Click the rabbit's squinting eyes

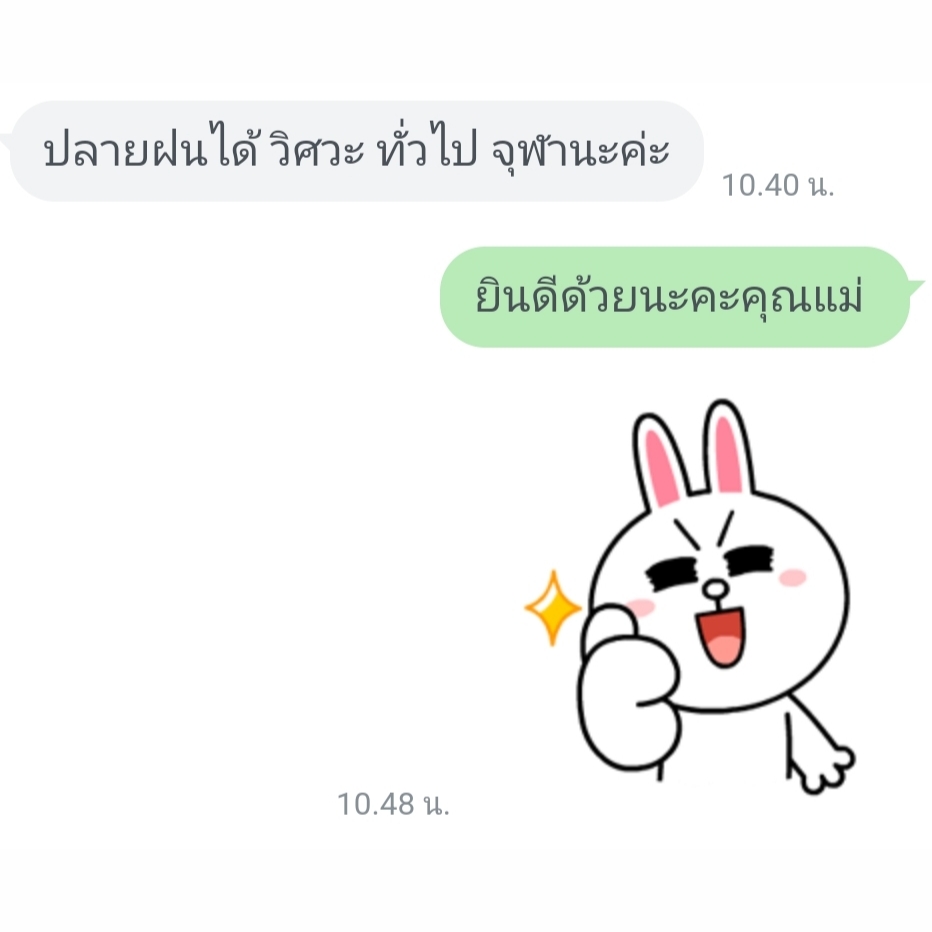pos(710,565)
